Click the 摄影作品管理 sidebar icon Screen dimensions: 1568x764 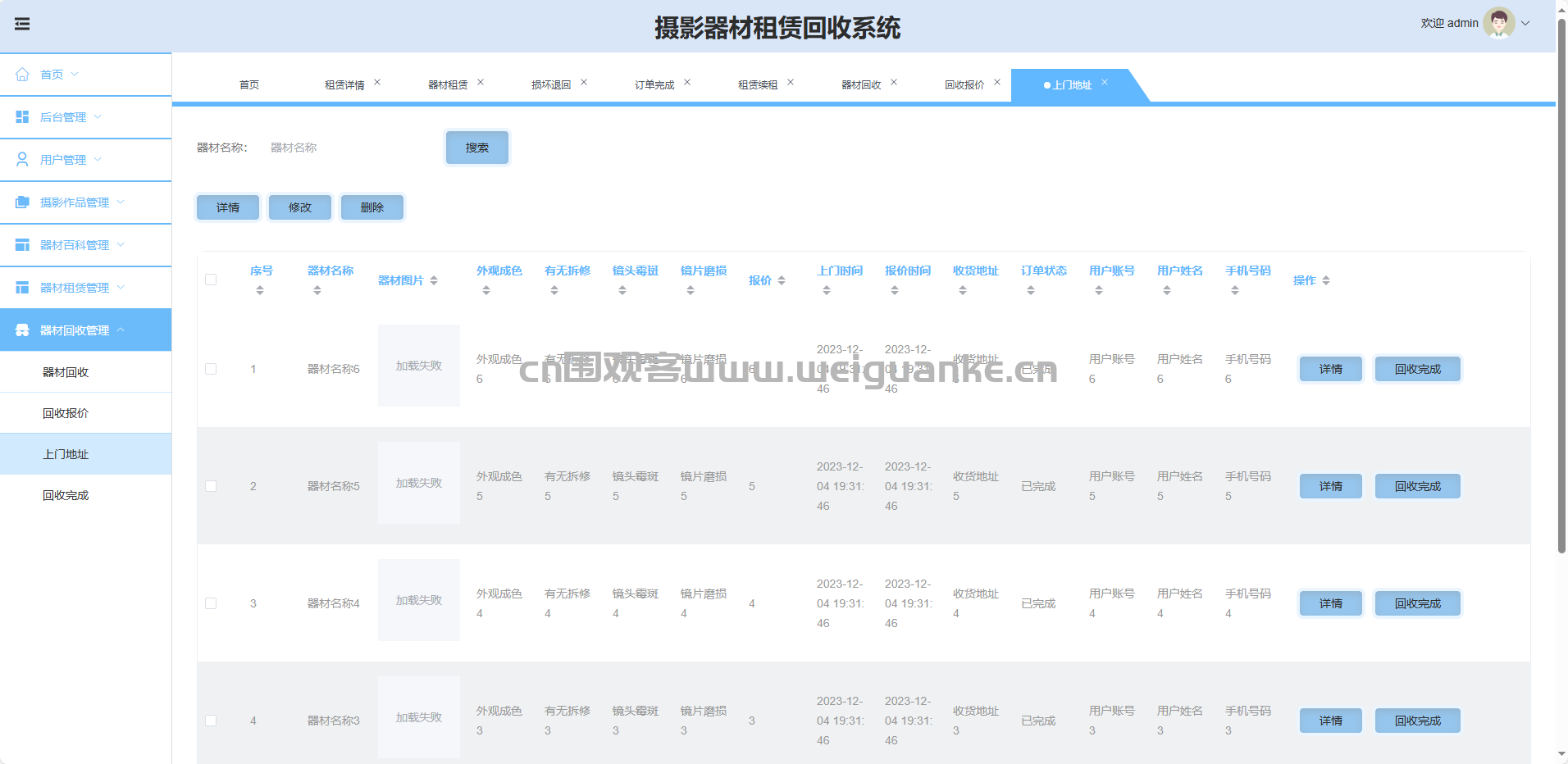pos(22,202)
